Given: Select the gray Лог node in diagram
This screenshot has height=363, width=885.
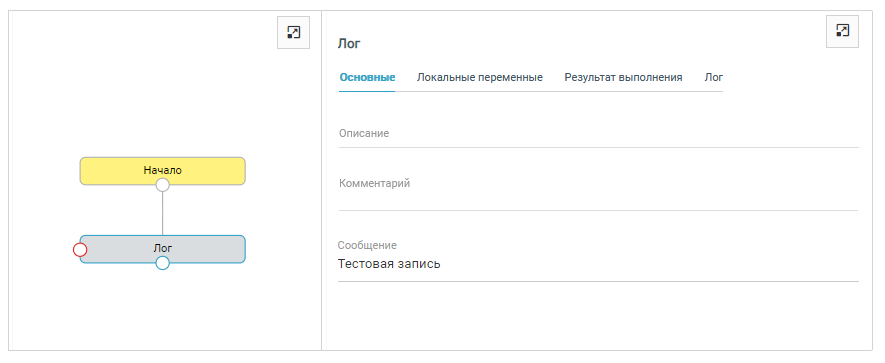Looking at the screenshot, I should point(163,248).
